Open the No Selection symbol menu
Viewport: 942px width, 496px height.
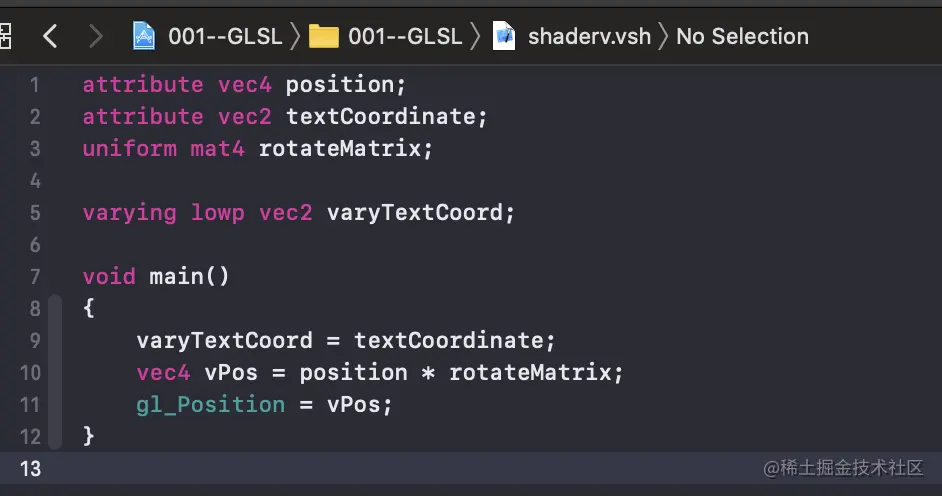tap(742, 37)
